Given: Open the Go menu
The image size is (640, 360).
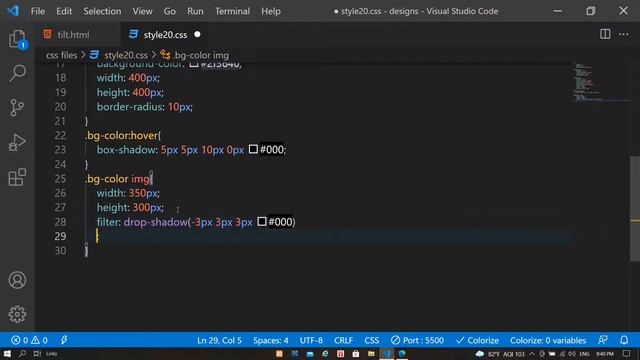Looking at the screenshot, I should pyautogui.click(x=169, y=11).
